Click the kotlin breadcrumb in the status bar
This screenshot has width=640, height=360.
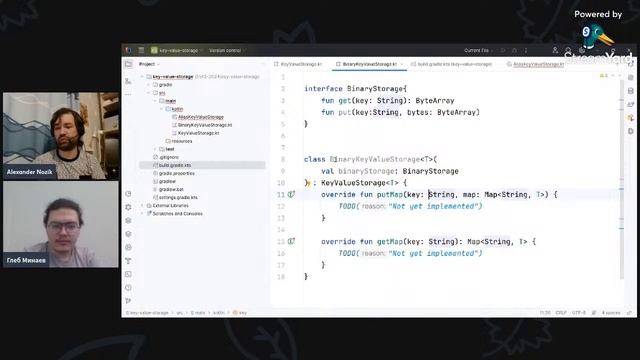219,313
